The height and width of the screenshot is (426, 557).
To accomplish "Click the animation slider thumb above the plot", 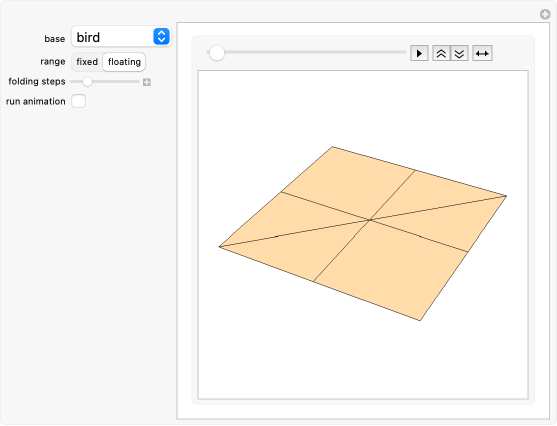I will [216, 53].
